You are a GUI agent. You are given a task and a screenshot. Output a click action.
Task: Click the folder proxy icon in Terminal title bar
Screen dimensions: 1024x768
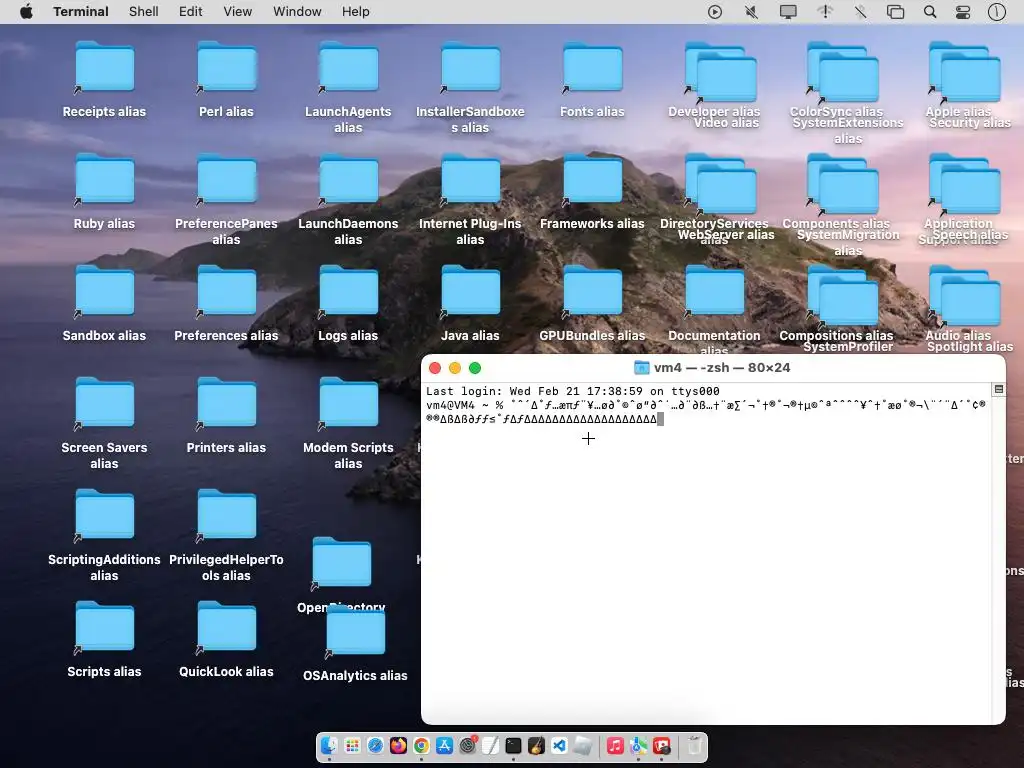642,368
